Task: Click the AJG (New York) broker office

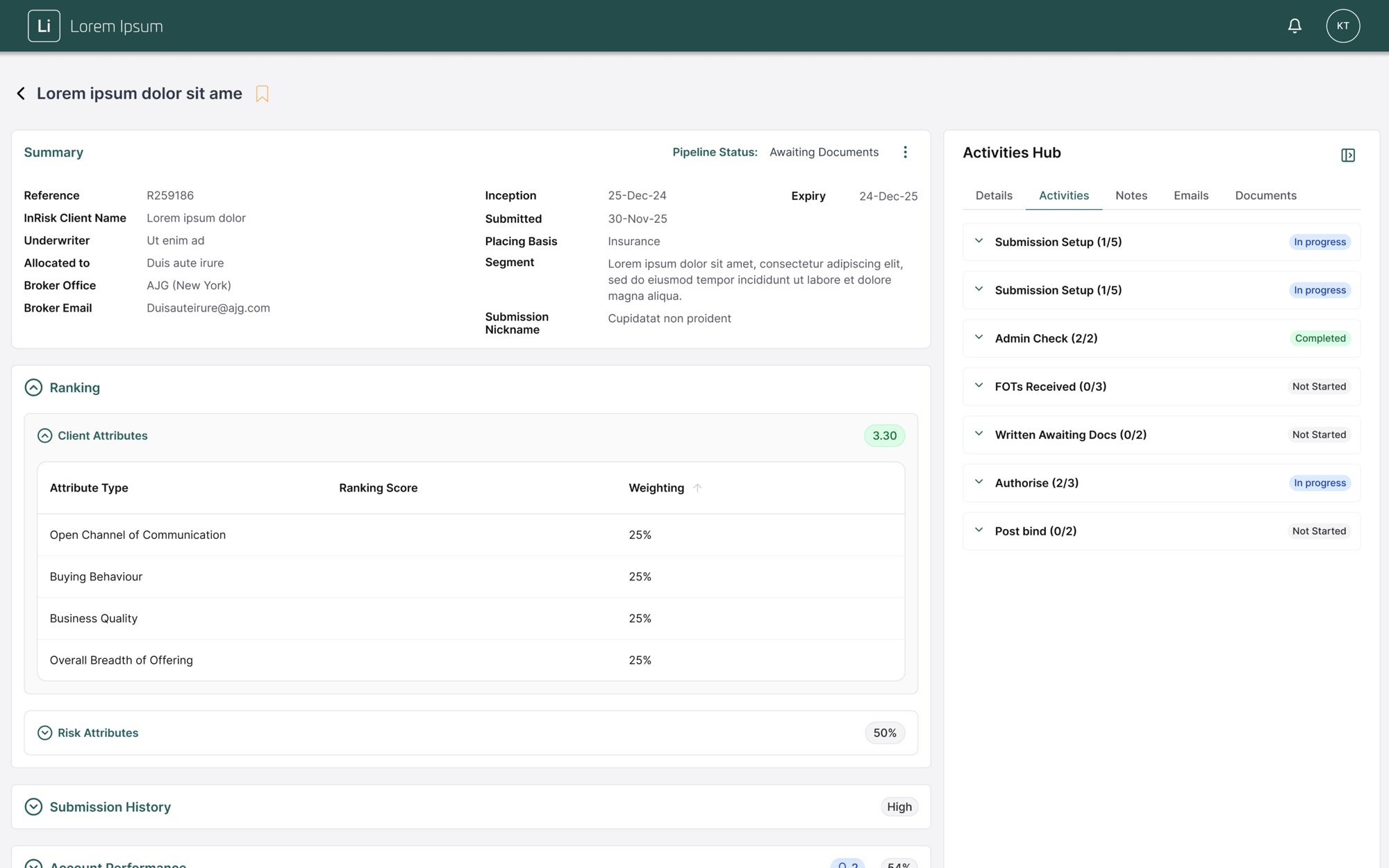Action: [189, 285]
